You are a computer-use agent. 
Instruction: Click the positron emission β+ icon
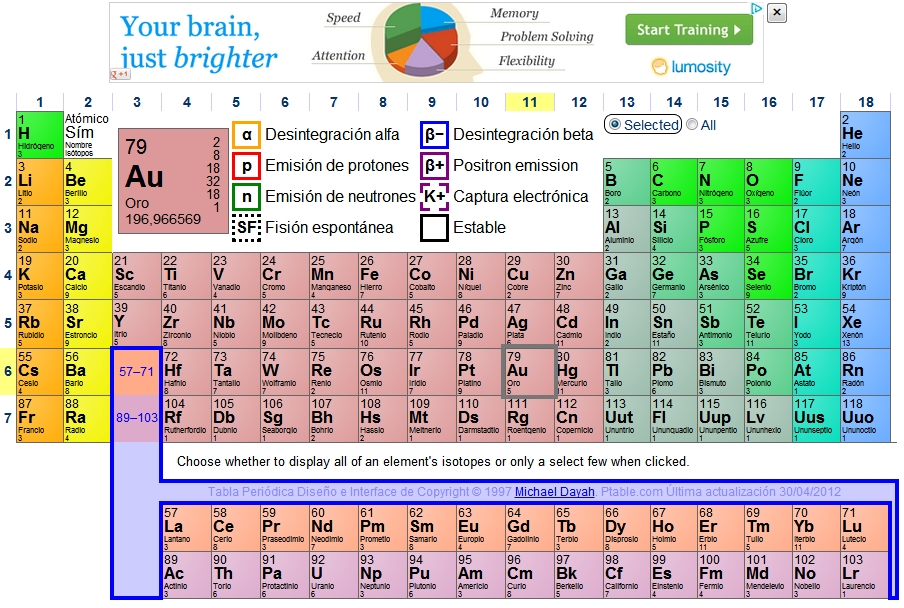pos(434,166)
